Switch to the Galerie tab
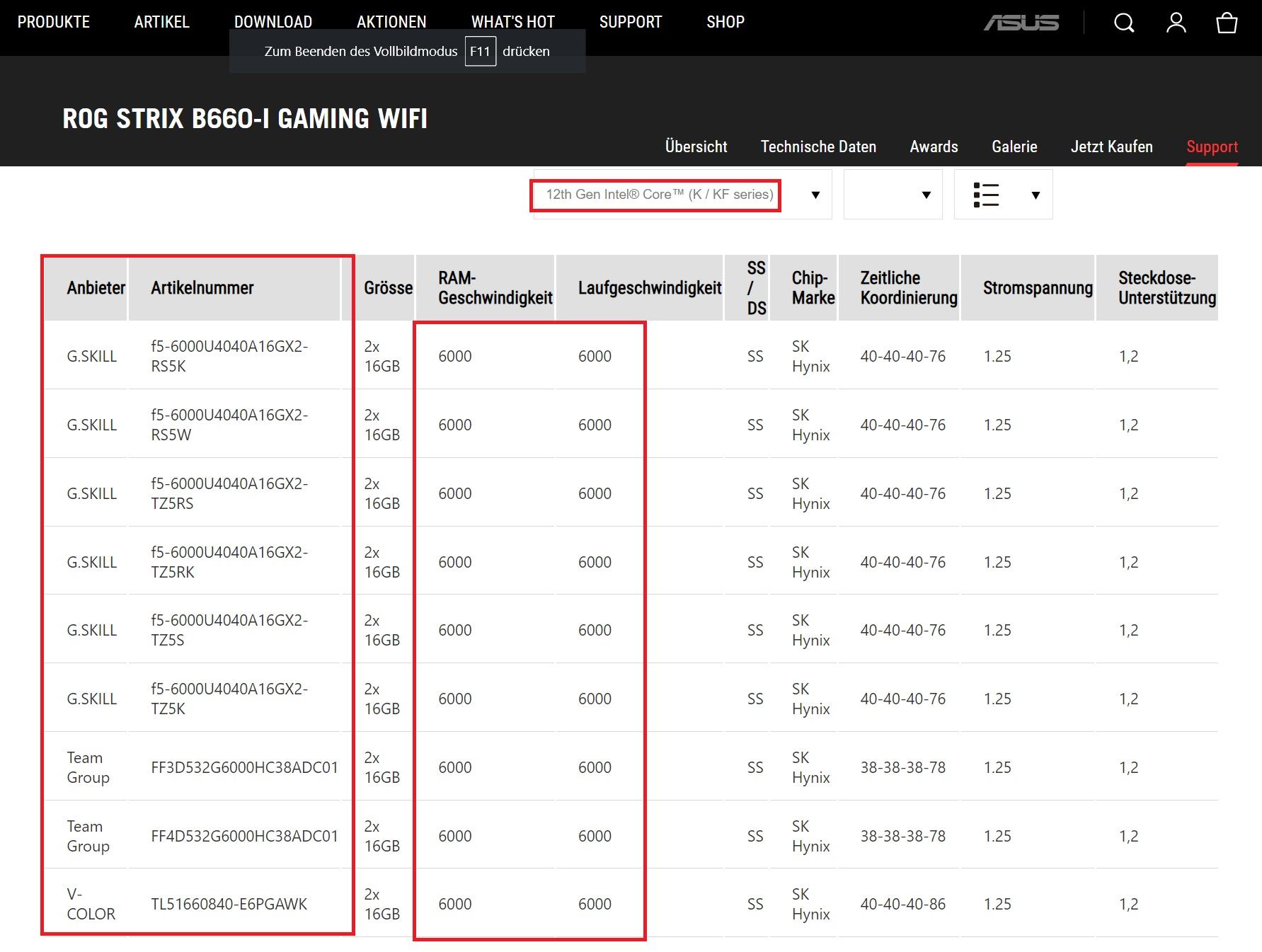The width and height of the screenshot is (1262, 952). point(1014,147)
